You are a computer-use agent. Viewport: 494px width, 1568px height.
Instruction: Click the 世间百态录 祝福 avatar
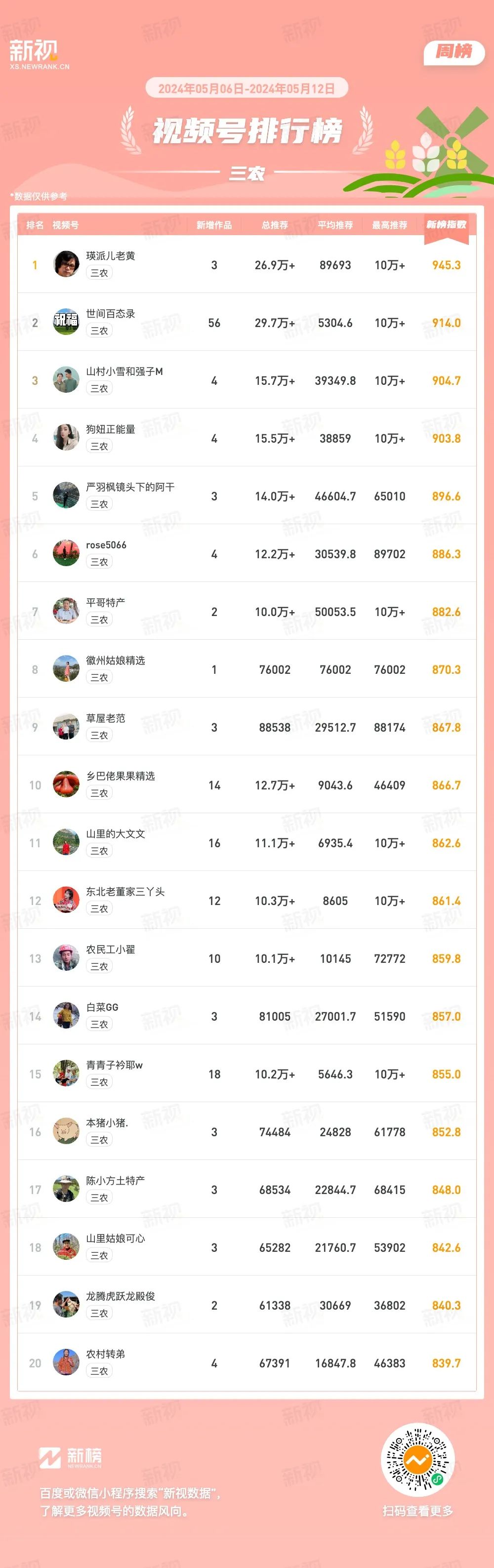[66, 322]
